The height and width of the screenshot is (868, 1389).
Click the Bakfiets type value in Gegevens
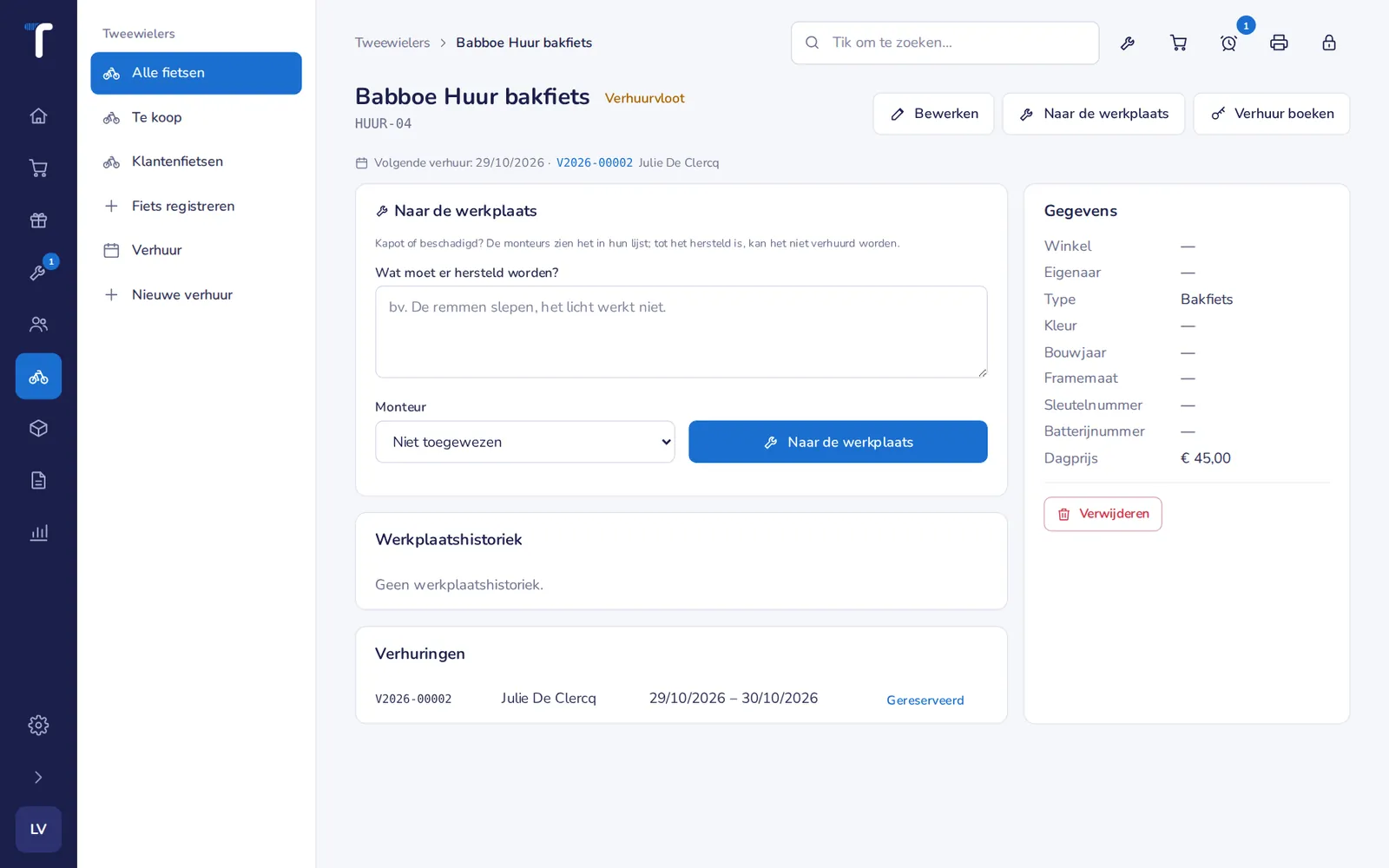(x=1207, y=299)
